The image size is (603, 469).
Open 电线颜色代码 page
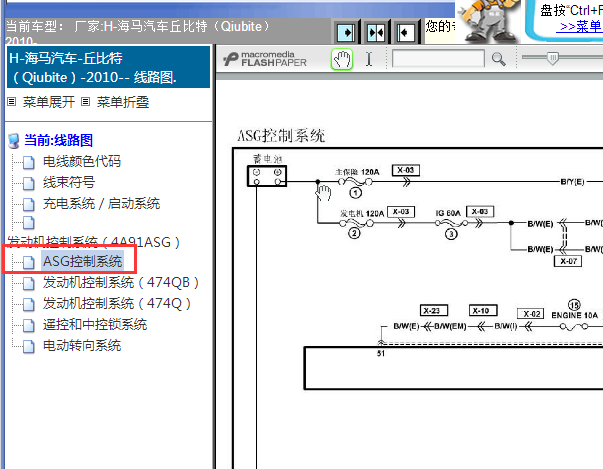(x=82, y=161)
